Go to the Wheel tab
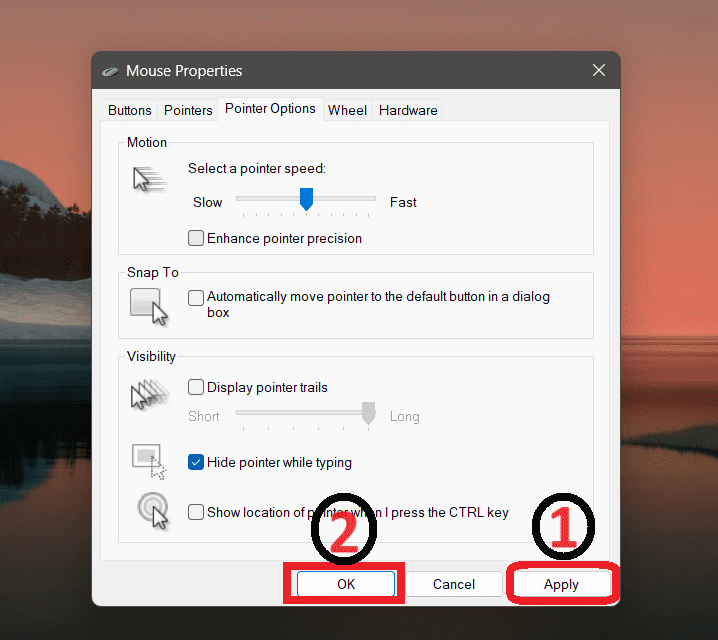 click(348, 110)
